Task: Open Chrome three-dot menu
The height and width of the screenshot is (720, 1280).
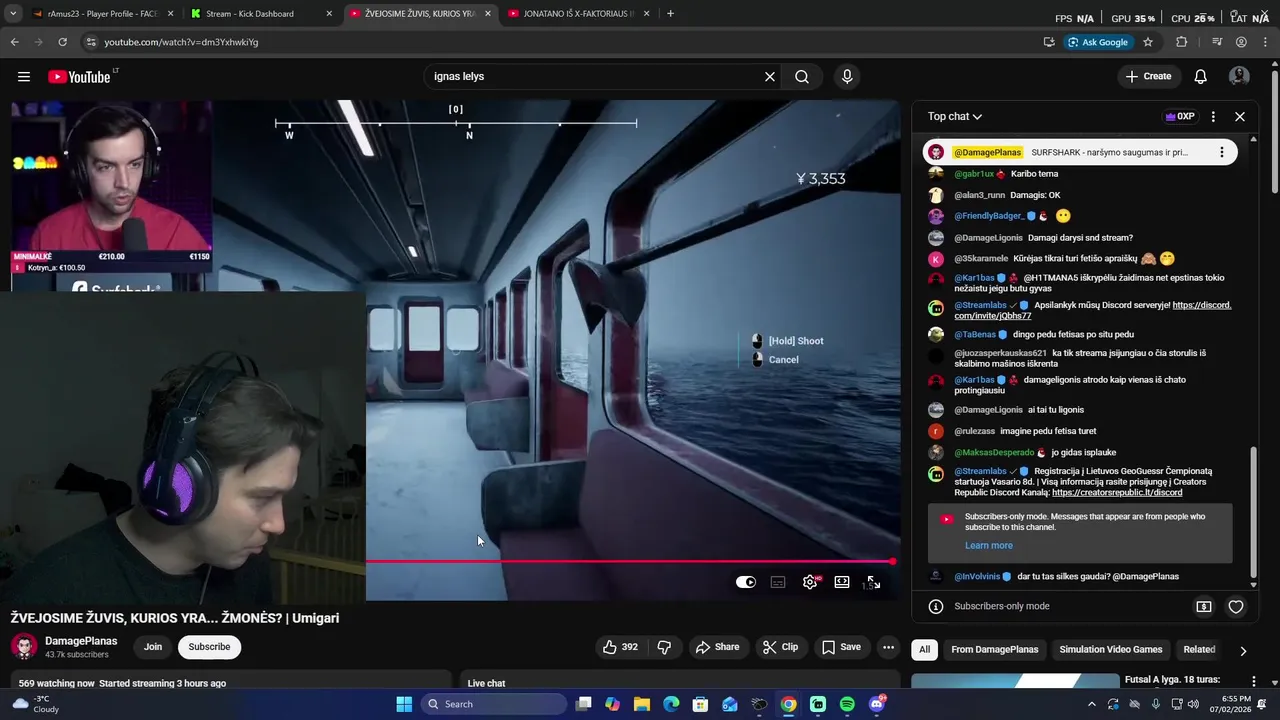Action: (1265, 42)
